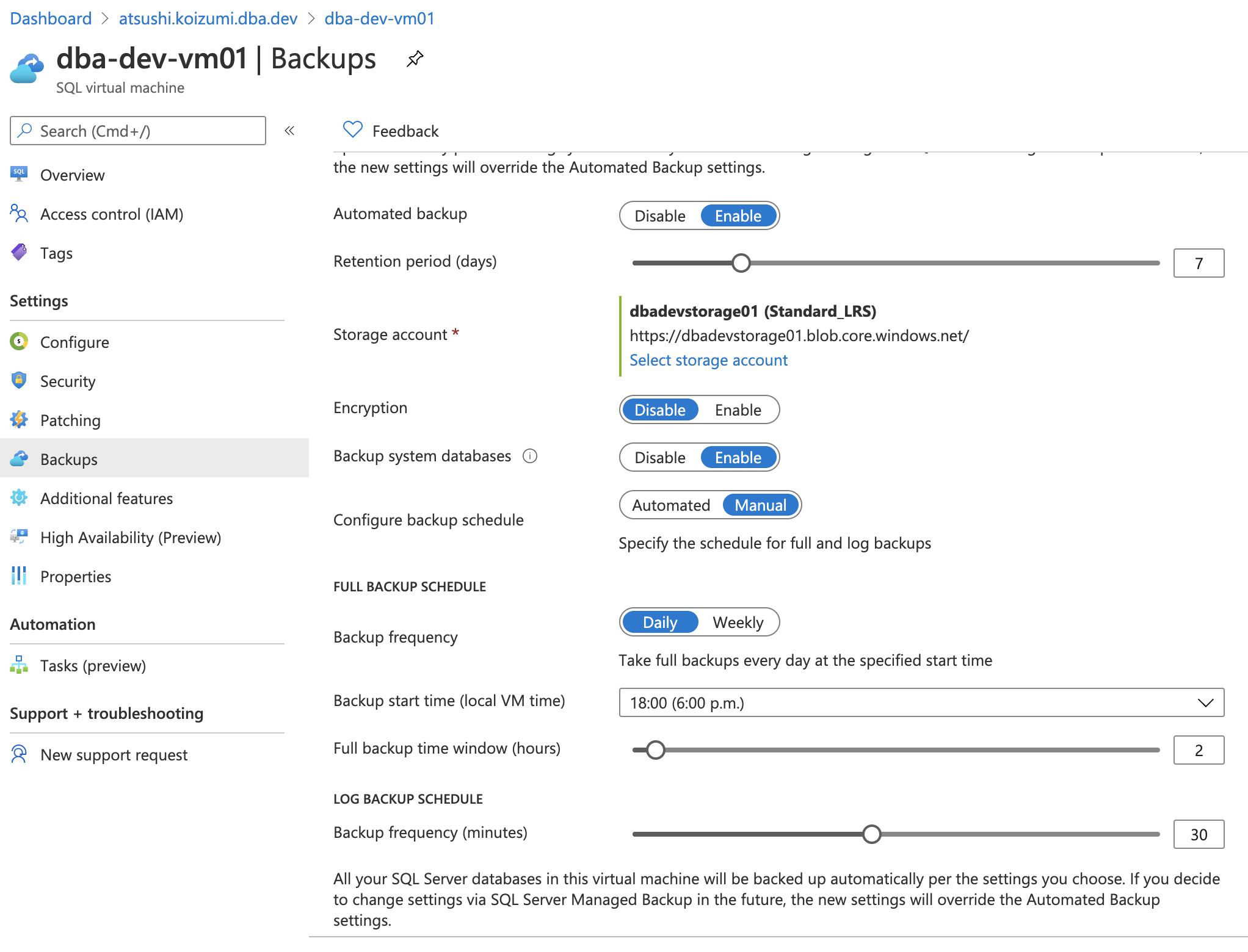Image resolution: width=1248 pixels, height=952 pixels.
Task: Click Select storage account link
Action: [708, 360]
